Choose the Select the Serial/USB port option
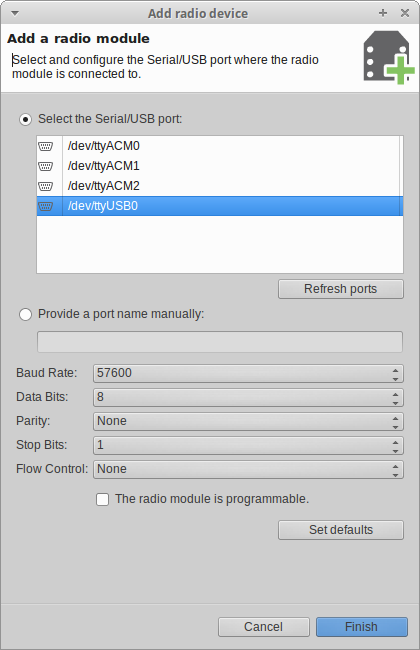This screenshot has width=420, height=650. click(x=25, y=120)
